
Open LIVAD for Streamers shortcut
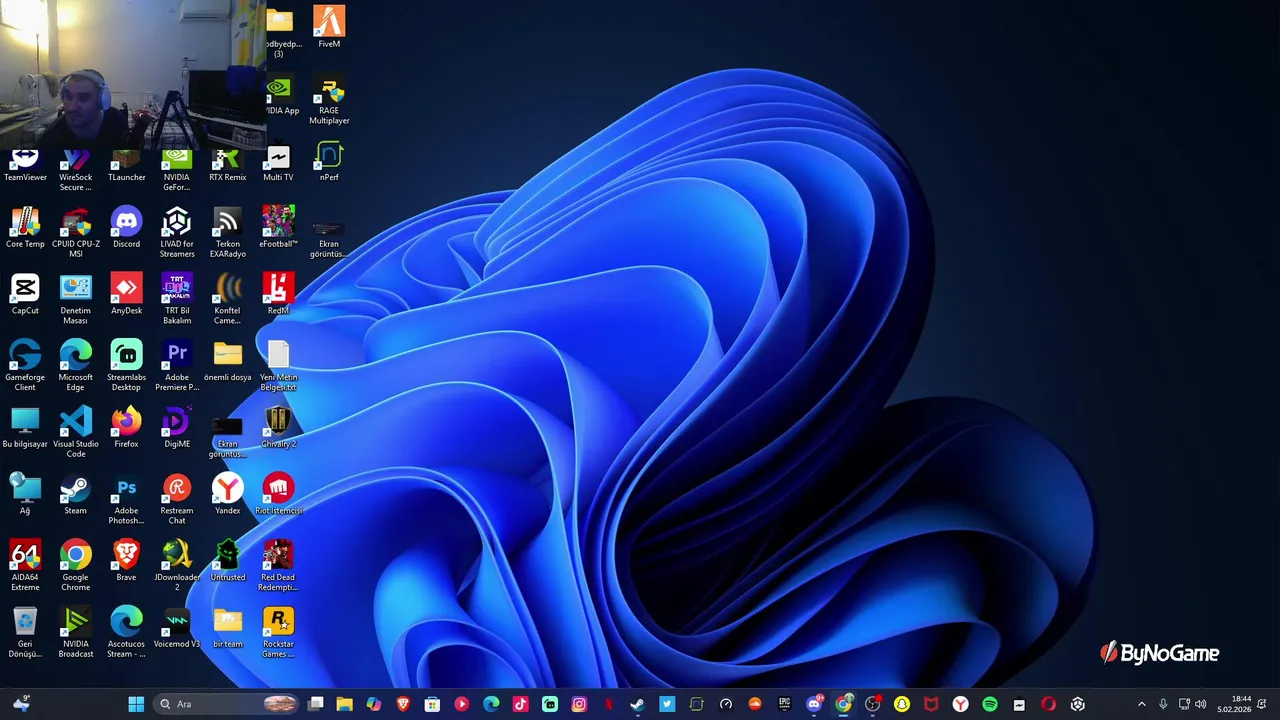tap(177, 233)
